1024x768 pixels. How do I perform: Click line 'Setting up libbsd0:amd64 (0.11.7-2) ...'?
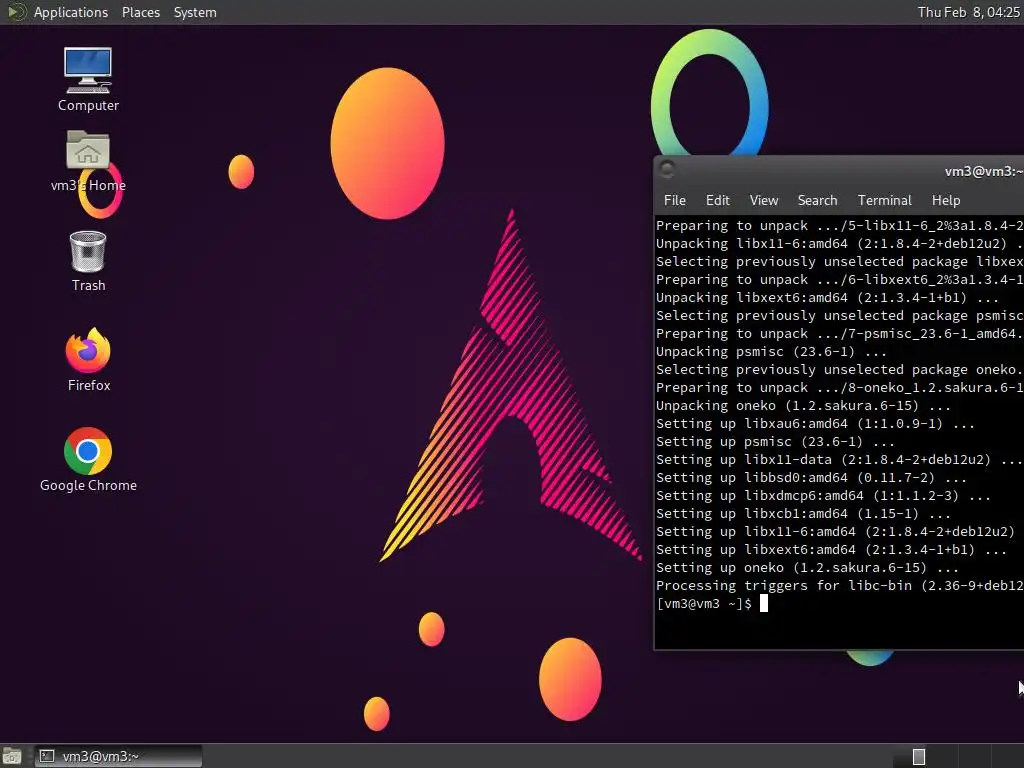click(811, 478)
